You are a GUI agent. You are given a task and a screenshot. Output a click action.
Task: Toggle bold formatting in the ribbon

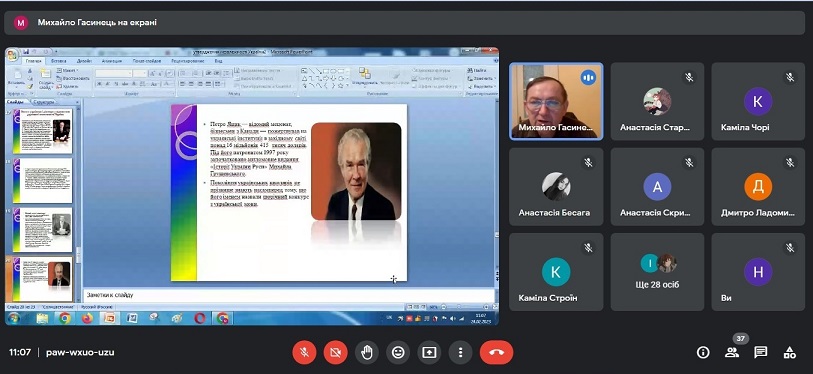pos(99,84)
